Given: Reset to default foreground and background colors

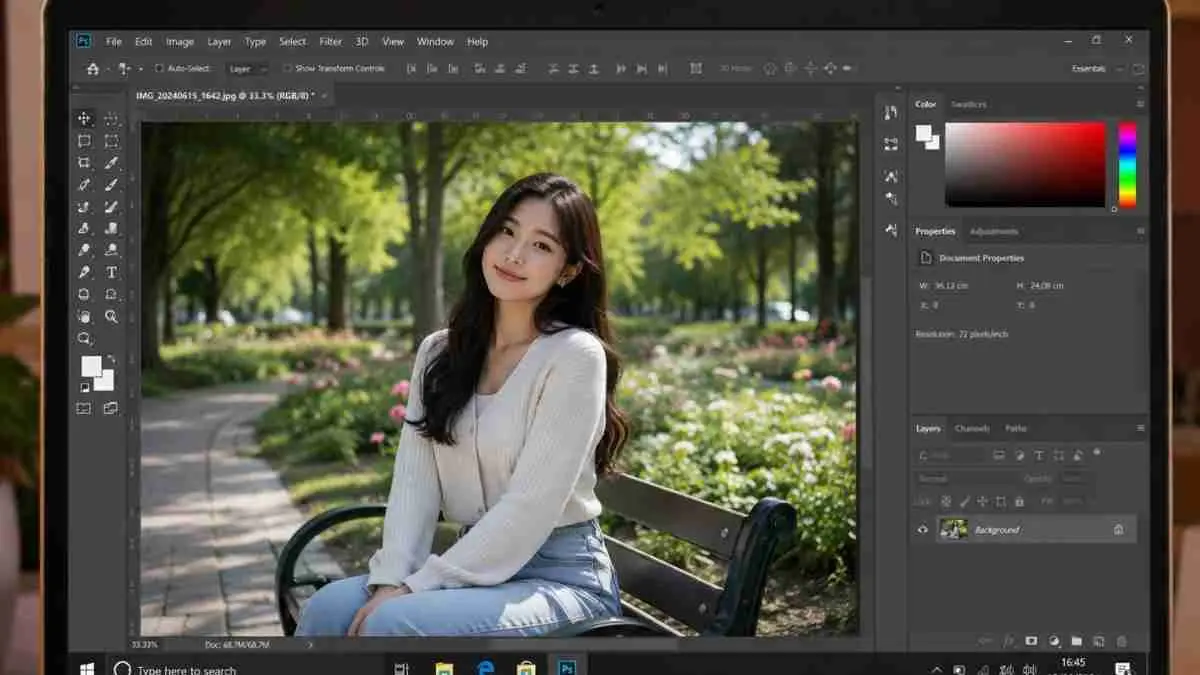Looking at the screenshot, I should [84, 388].
